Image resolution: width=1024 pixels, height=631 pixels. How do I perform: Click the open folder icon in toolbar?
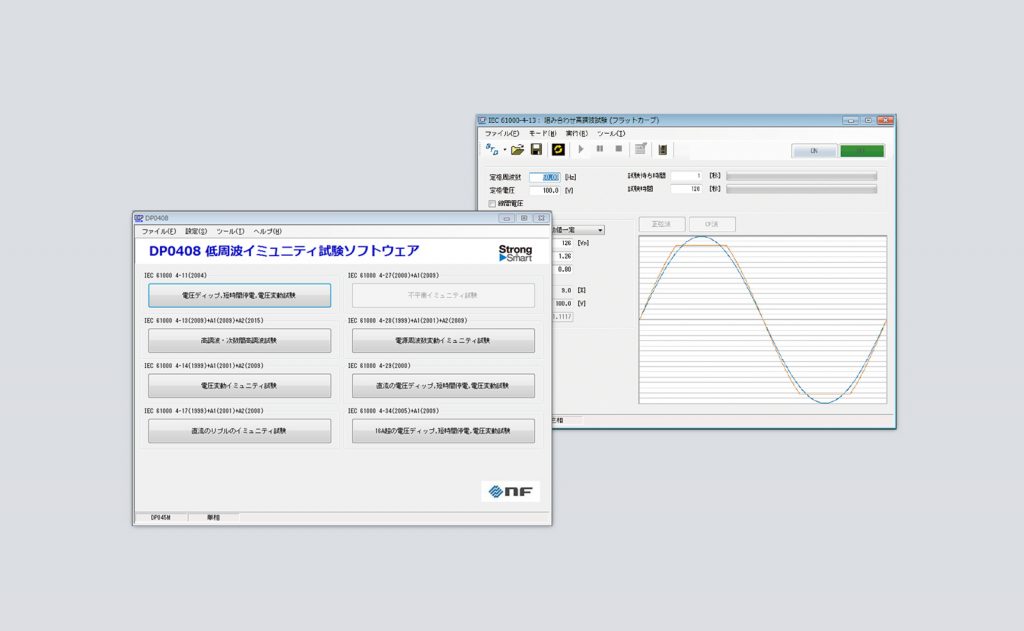pyautogui.click(x=517, y=150)
